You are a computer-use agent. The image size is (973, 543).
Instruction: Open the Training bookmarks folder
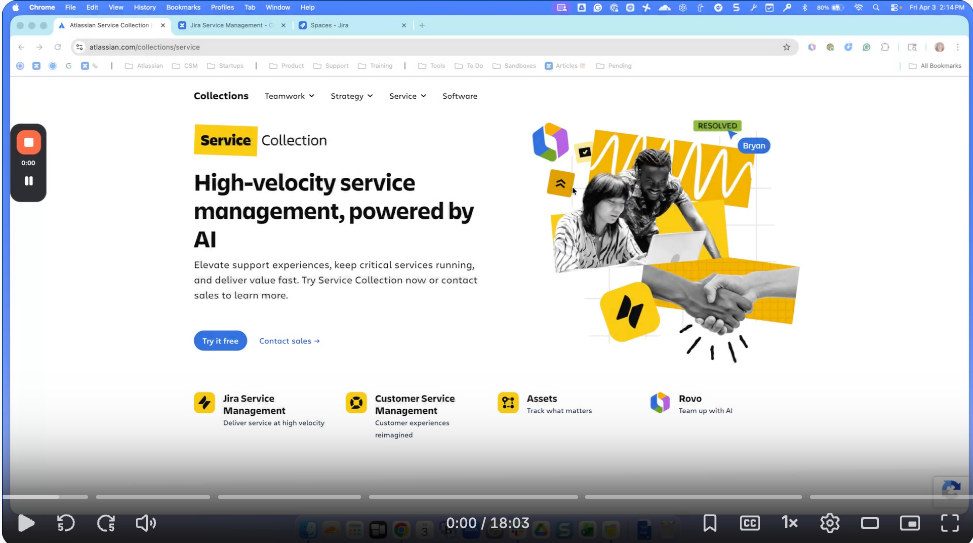pyautogui.click(x=375, y=66)
